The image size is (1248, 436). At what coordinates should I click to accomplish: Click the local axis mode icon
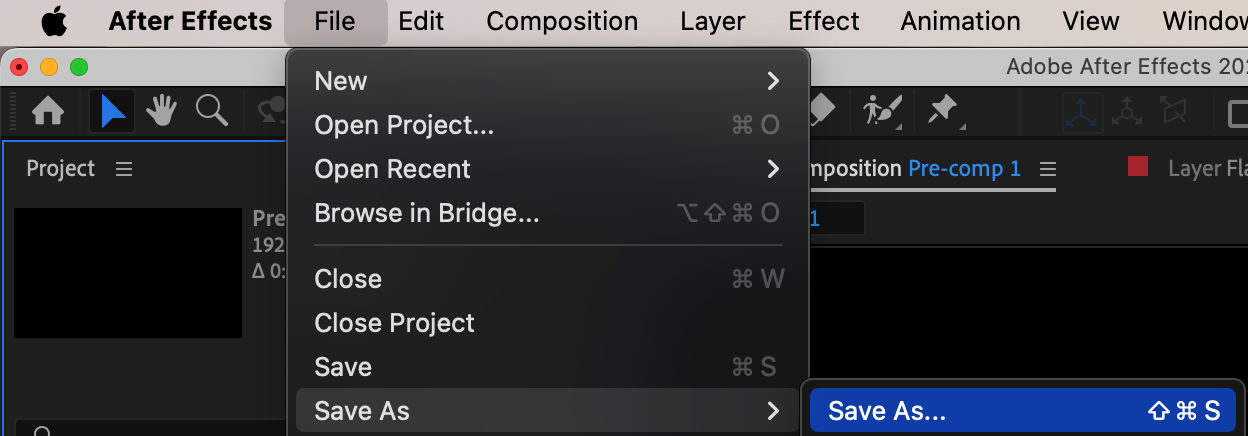coord(1082,112)
